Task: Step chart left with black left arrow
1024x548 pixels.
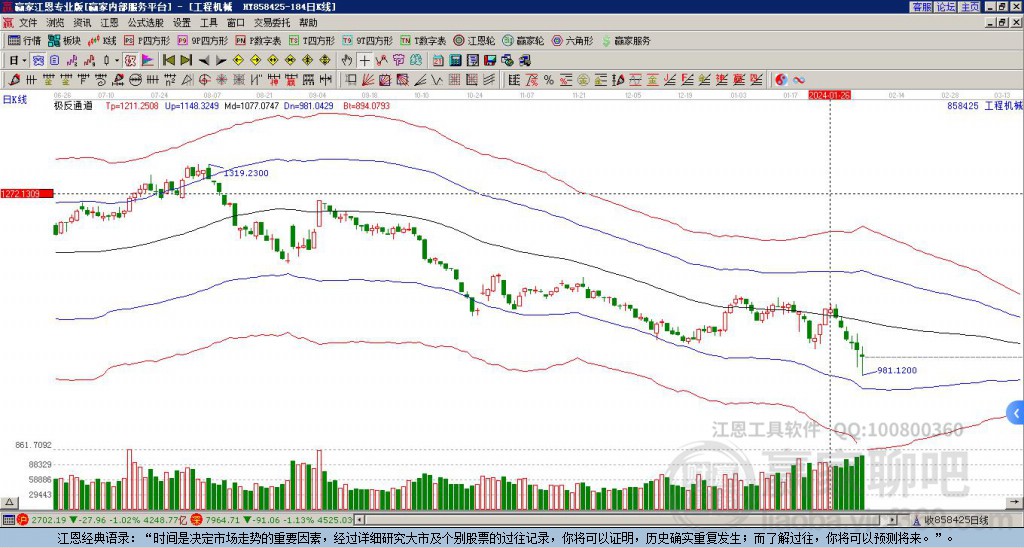Action: tap(204, 61)
